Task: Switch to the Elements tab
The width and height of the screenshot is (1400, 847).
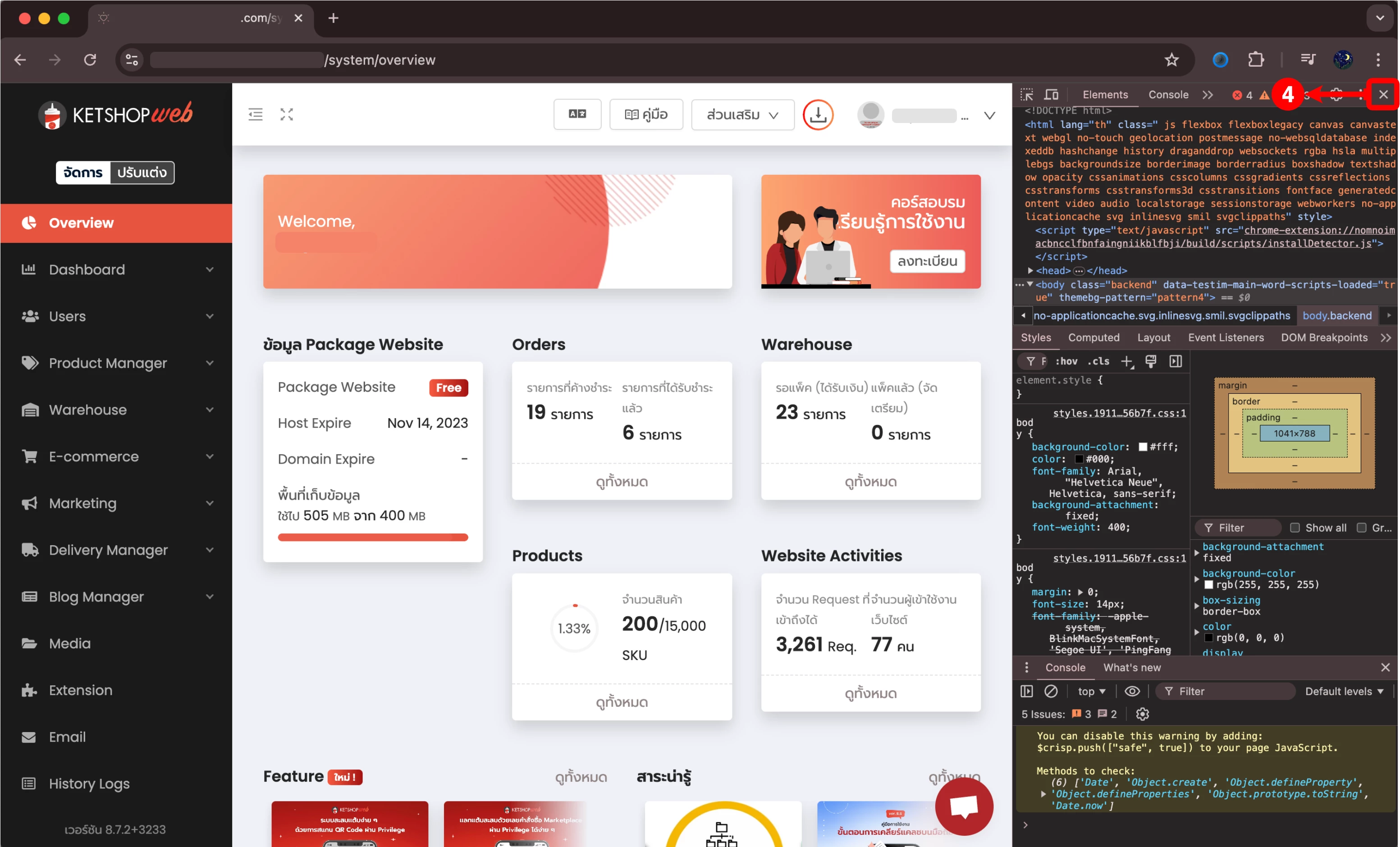Action: pos(1105,95)
